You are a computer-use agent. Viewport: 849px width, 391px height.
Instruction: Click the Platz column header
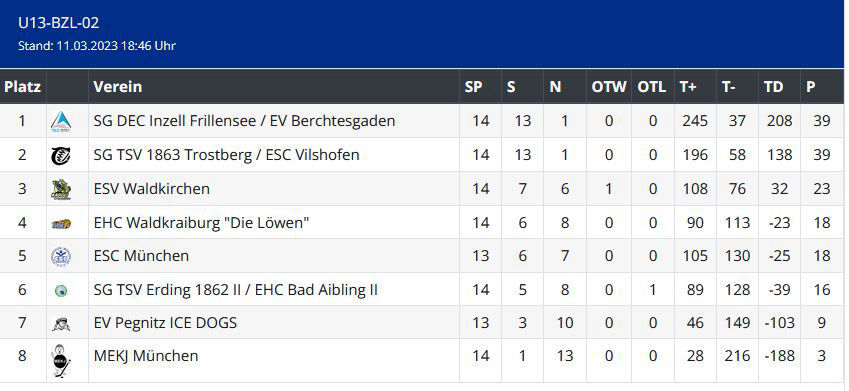point(23,87)
